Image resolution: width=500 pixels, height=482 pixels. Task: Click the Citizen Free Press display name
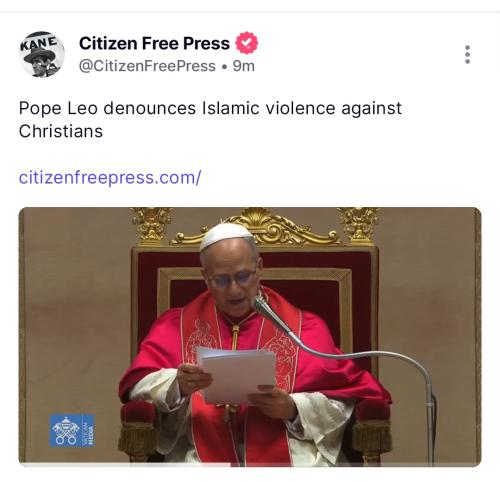(154, 43)
